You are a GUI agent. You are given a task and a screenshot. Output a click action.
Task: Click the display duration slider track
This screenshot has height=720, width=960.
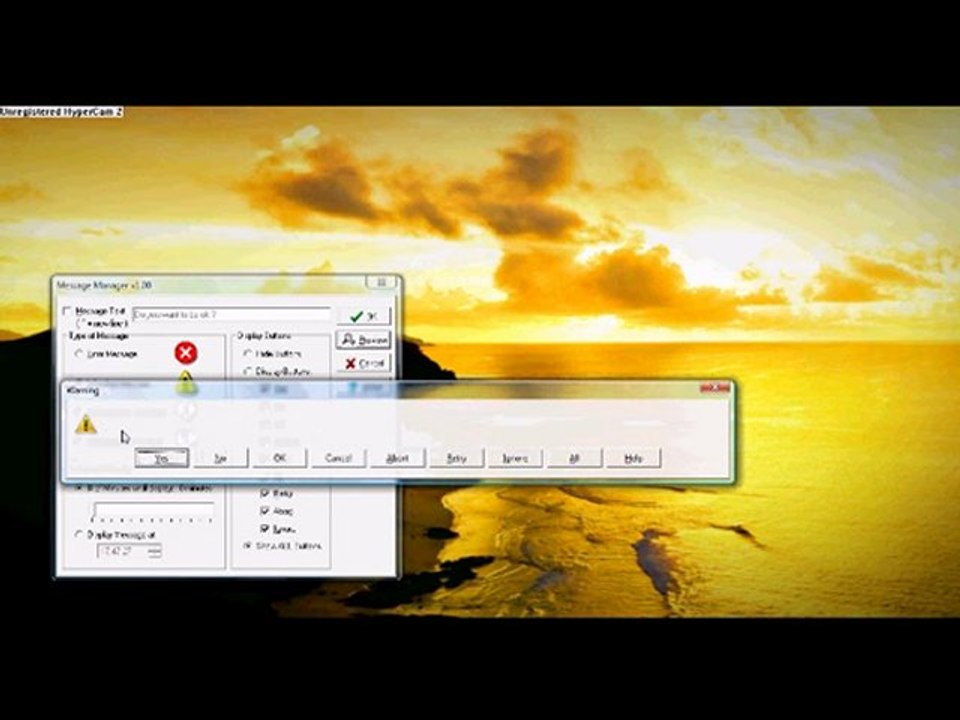154,512
